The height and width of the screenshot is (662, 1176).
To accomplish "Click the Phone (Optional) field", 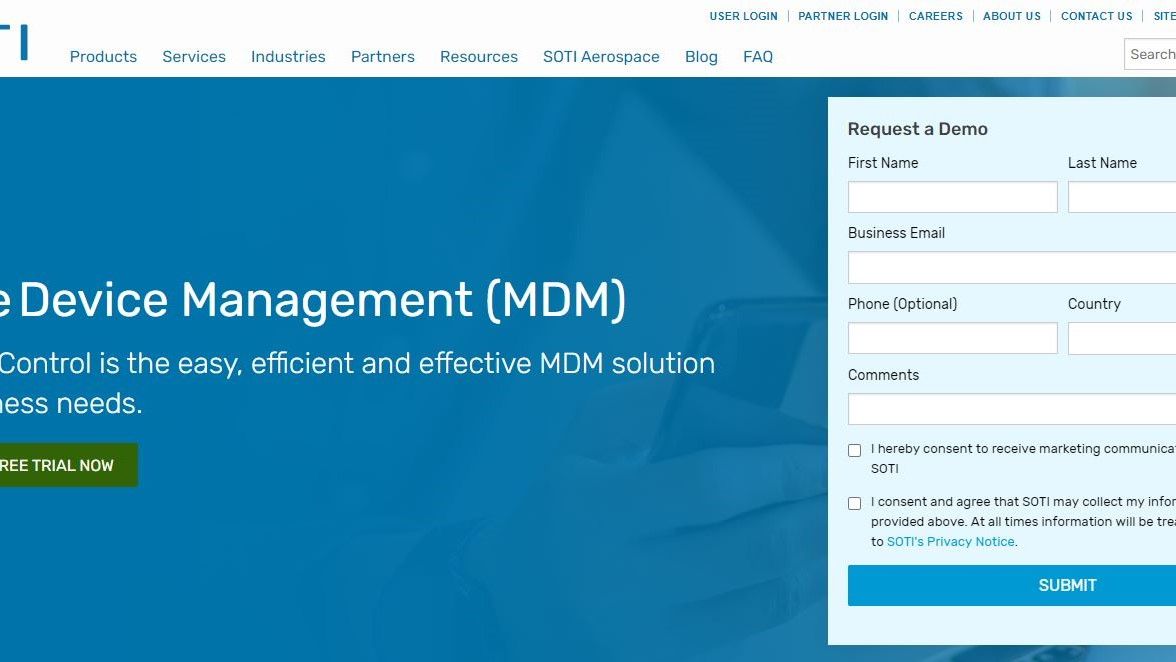I will tap(952, 338).
